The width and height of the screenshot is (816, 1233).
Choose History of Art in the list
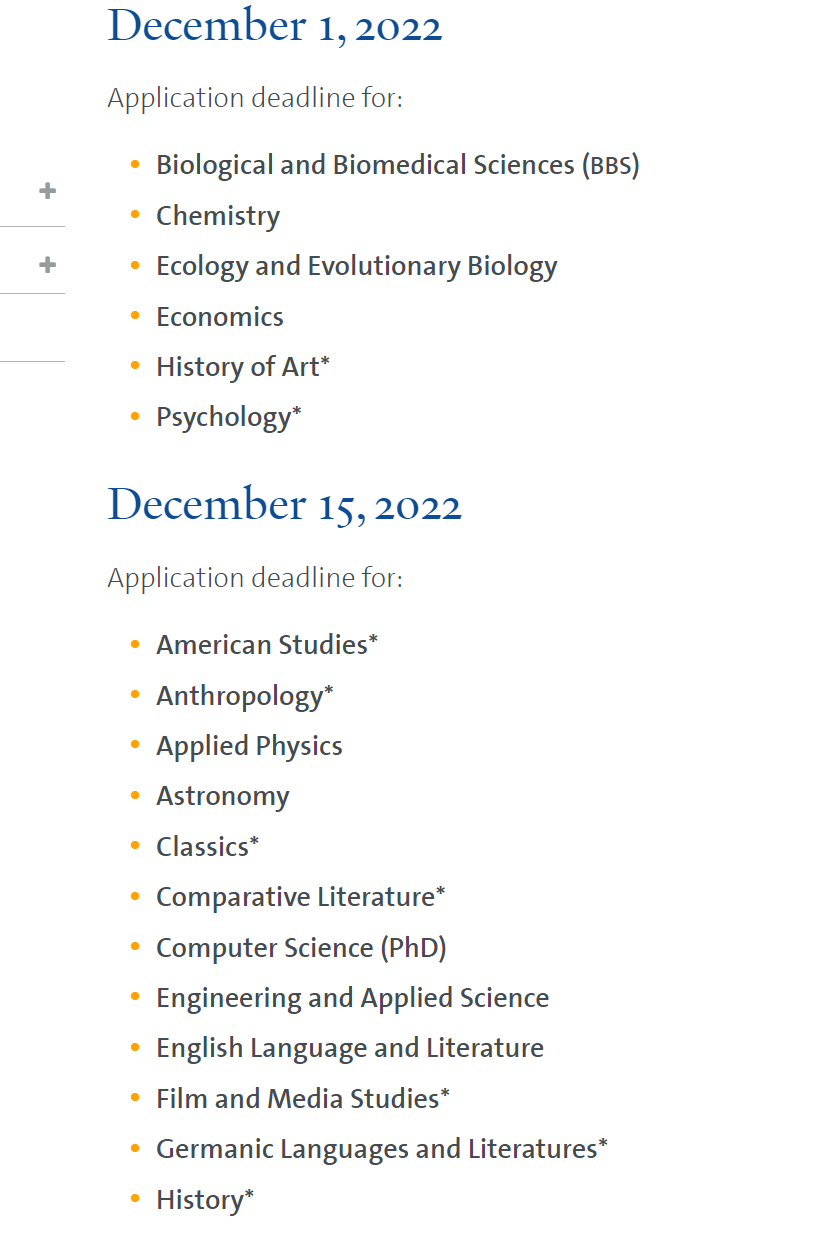242,367
